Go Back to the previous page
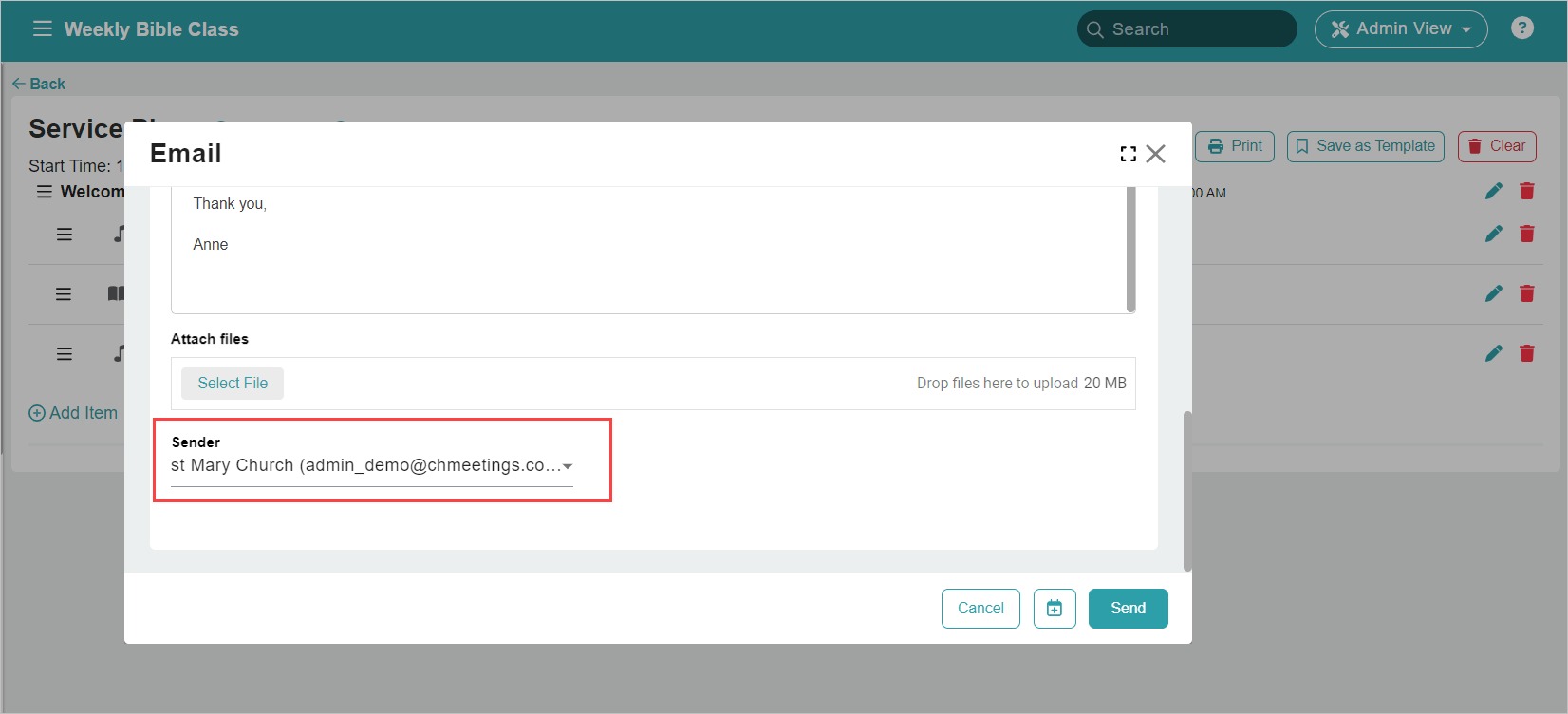This screenshot has height=714, width=1568. pyautogui.click(x=38, y=84)
